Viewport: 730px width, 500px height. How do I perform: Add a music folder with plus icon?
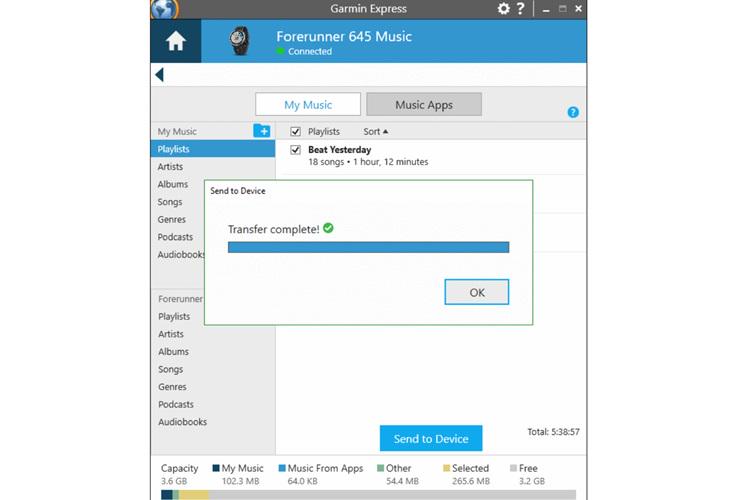tap(261, 131)
